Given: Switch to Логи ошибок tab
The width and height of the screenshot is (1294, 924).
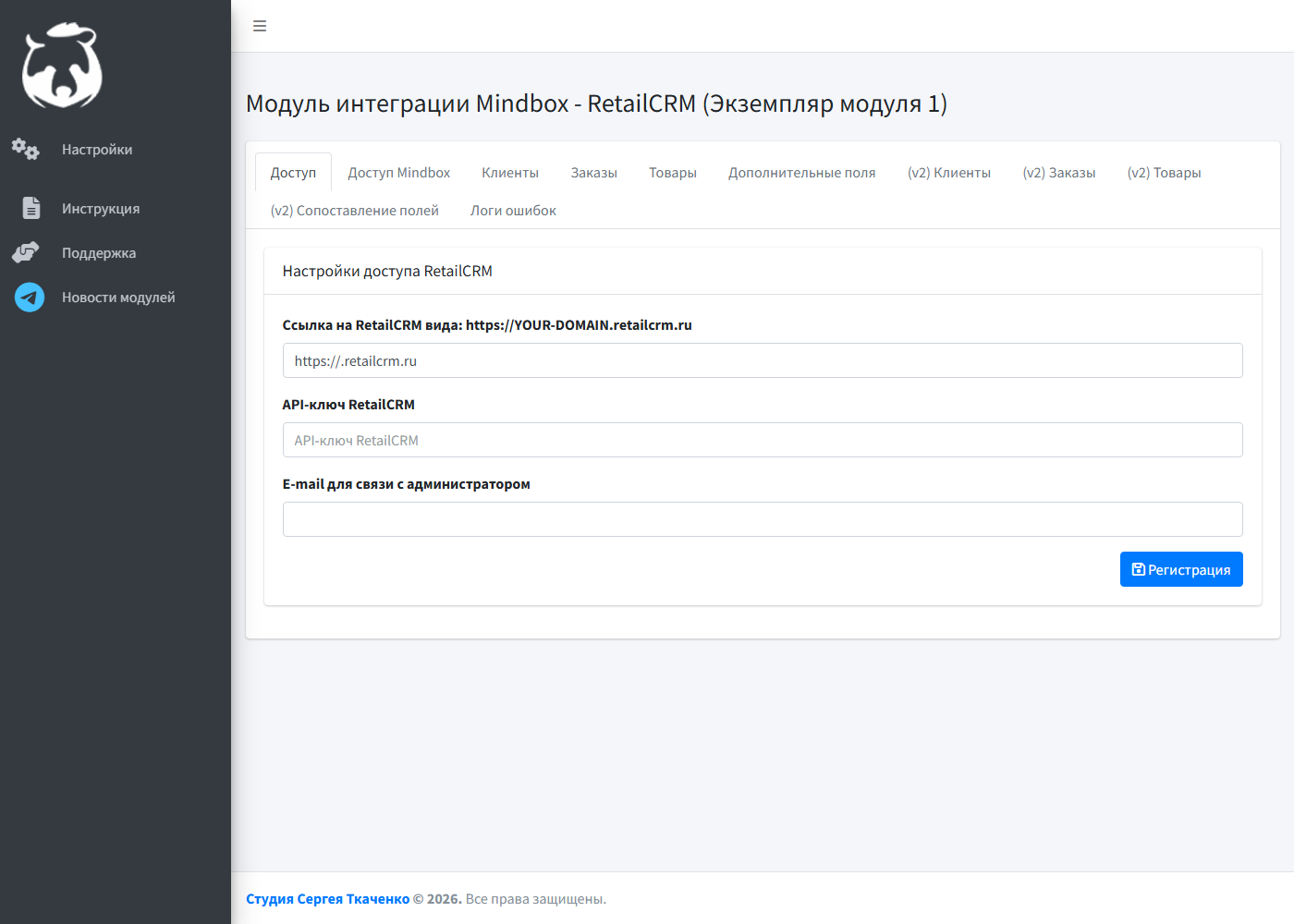Looking at the screenshot, I should pyautogui.click(x=514, y=211).
